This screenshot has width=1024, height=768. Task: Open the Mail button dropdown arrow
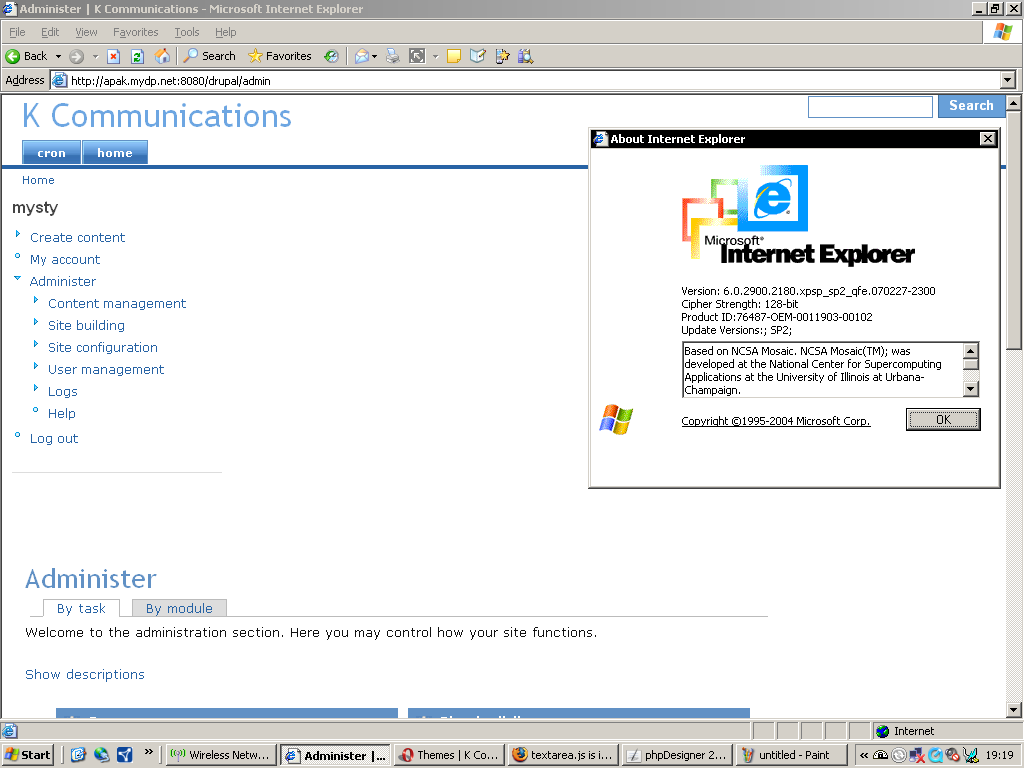pyautogui.click(x=374, y=57)
